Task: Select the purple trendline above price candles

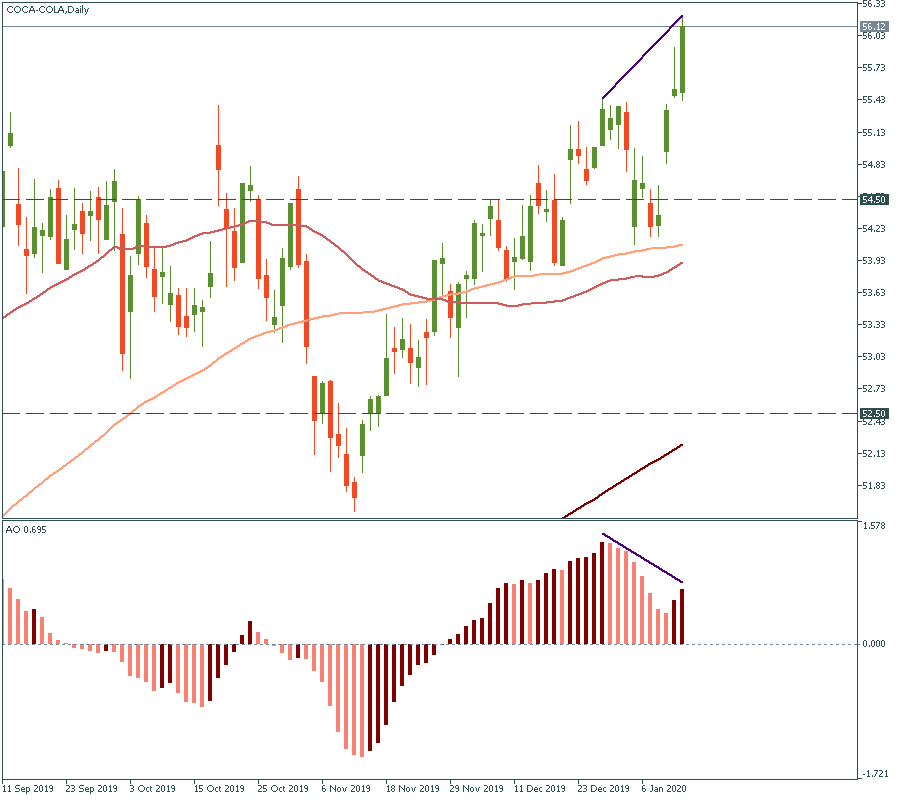Action: [x=643, y=56]
